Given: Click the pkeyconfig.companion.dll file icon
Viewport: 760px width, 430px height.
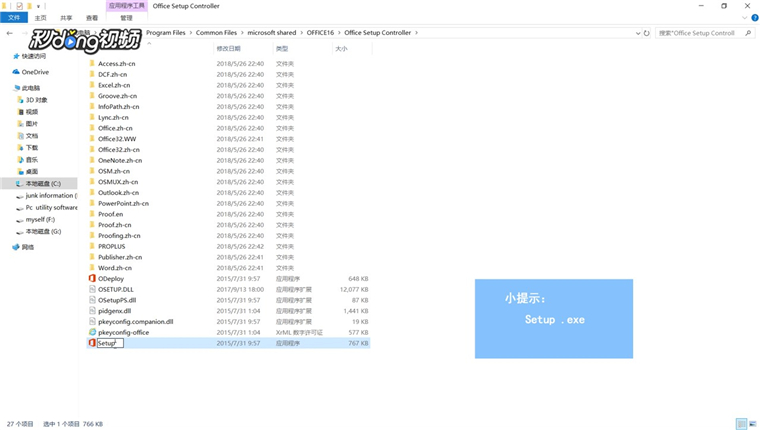Looking at the screenshot, I should (92, 321).
